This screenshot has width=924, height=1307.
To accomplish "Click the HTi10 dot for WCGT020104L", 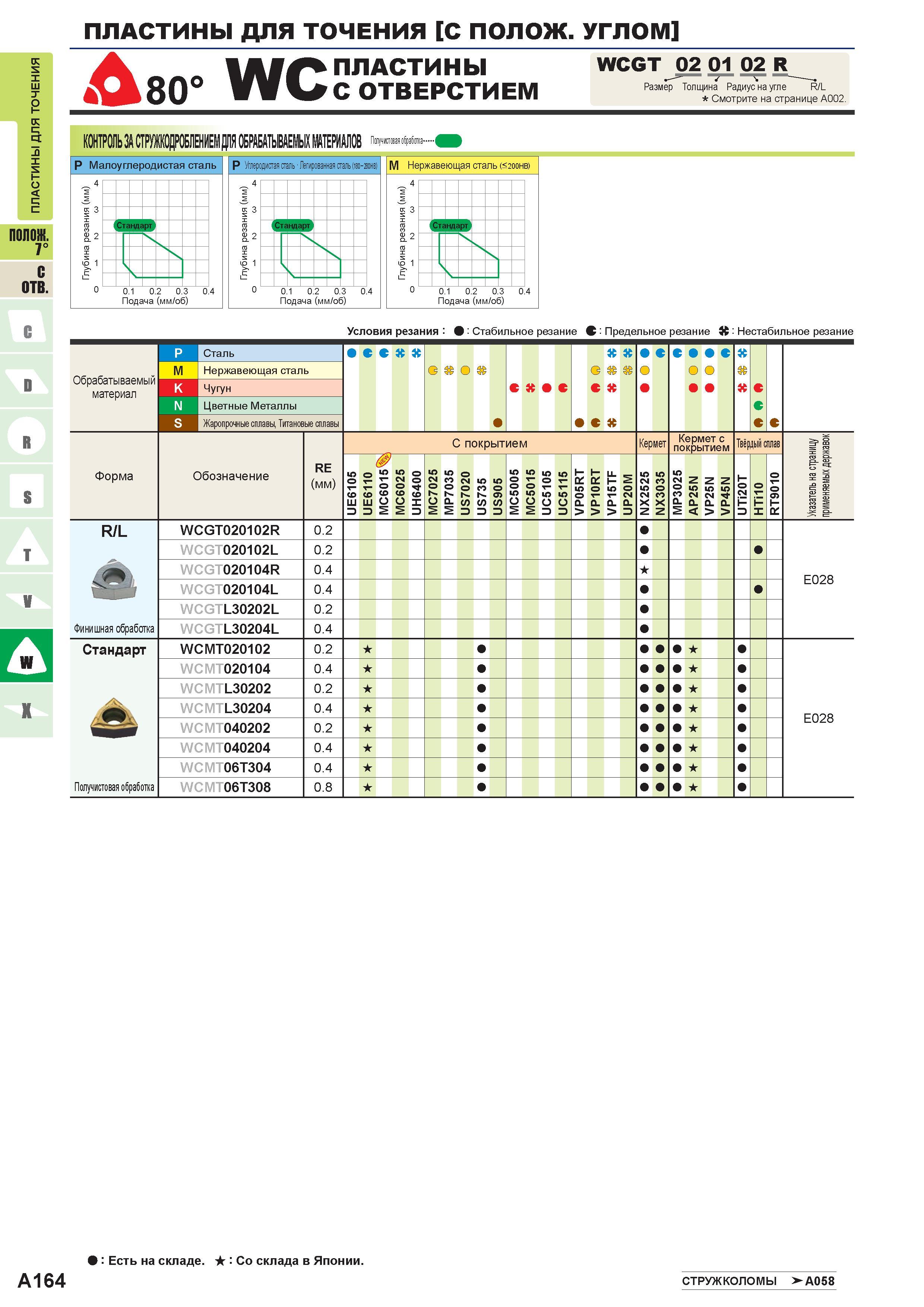I will coord(758,589).
